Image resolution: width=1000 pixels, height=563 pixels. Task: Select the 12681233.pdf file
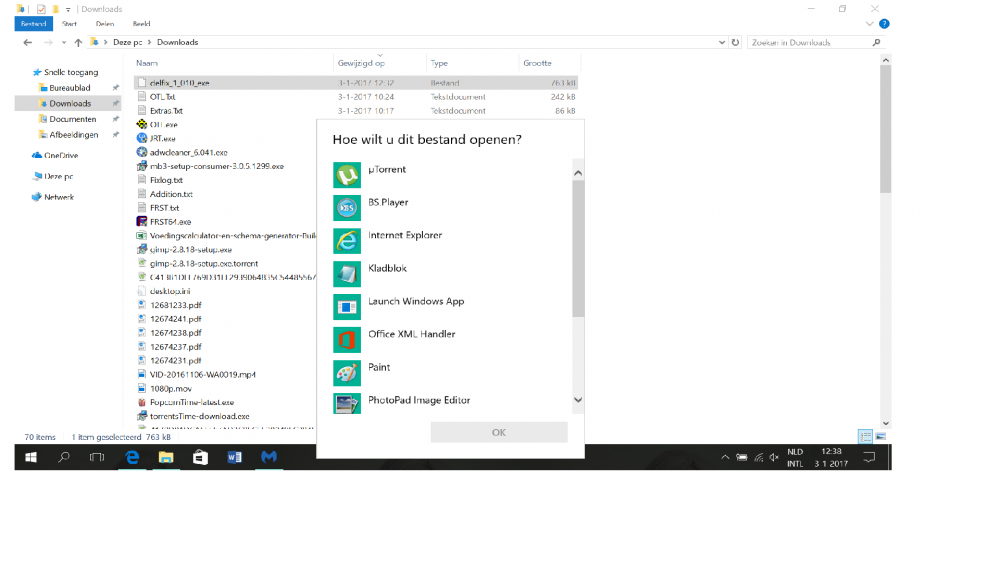point(175,305)
